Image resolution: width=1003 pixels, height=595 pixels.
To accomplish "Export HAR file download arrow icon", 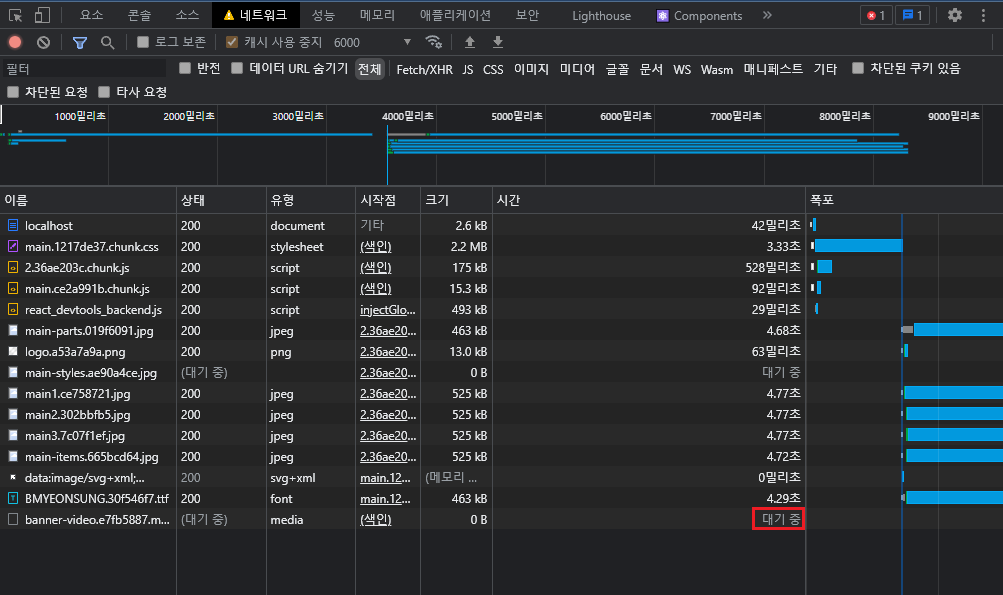I will point(498,42).
